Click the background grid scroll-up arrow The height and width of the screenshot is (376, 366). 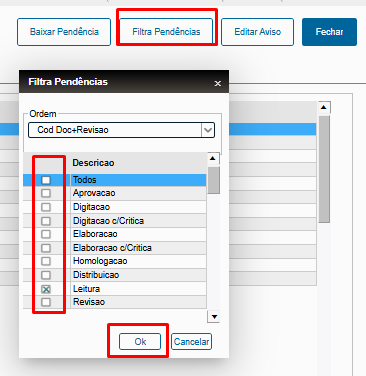coord(324,107)
